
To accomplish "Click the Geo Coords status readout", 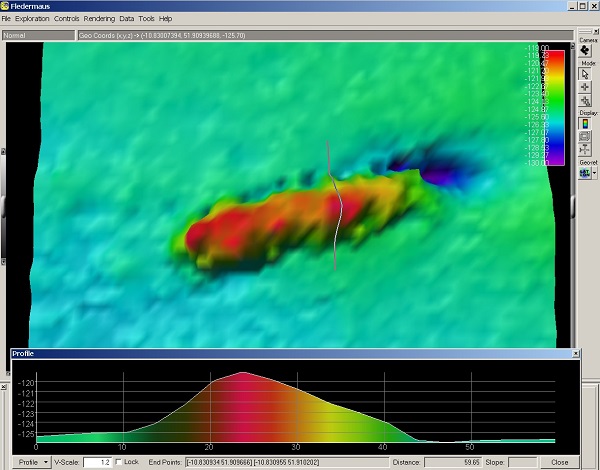I will coord(325,35).
